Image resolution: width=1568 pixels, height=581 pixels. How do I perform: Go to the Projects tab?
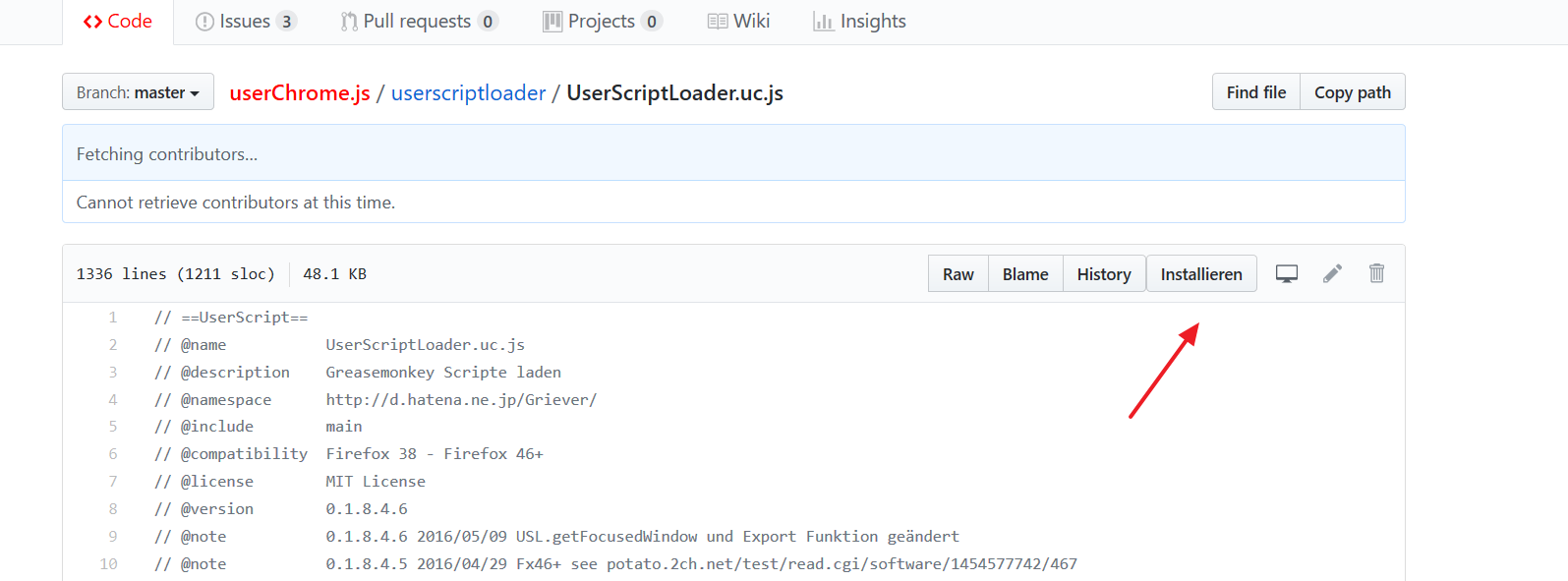pos(602,22)
